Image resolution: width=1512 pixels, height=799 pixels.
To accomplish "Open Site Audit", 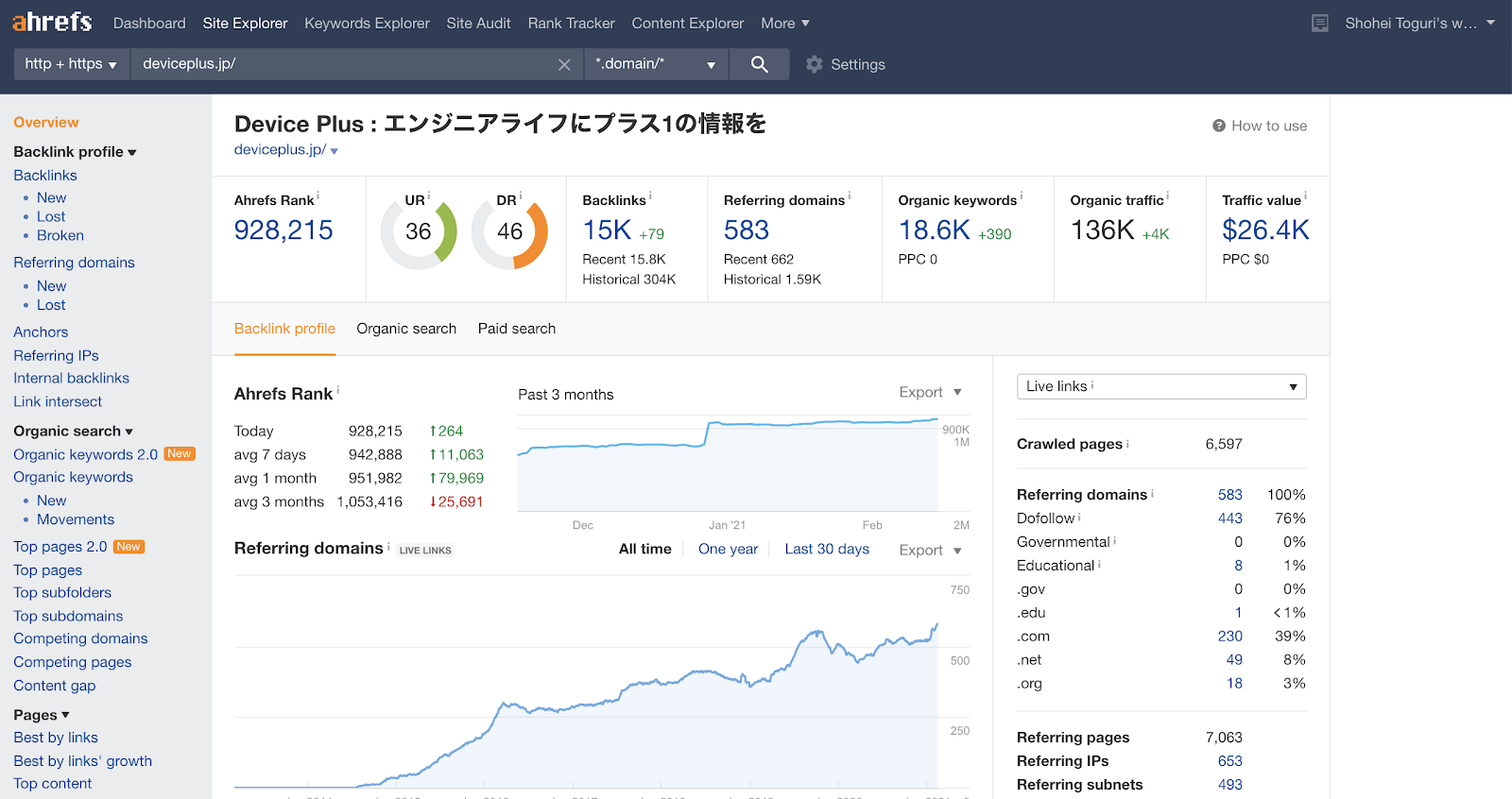I will 478,24.
